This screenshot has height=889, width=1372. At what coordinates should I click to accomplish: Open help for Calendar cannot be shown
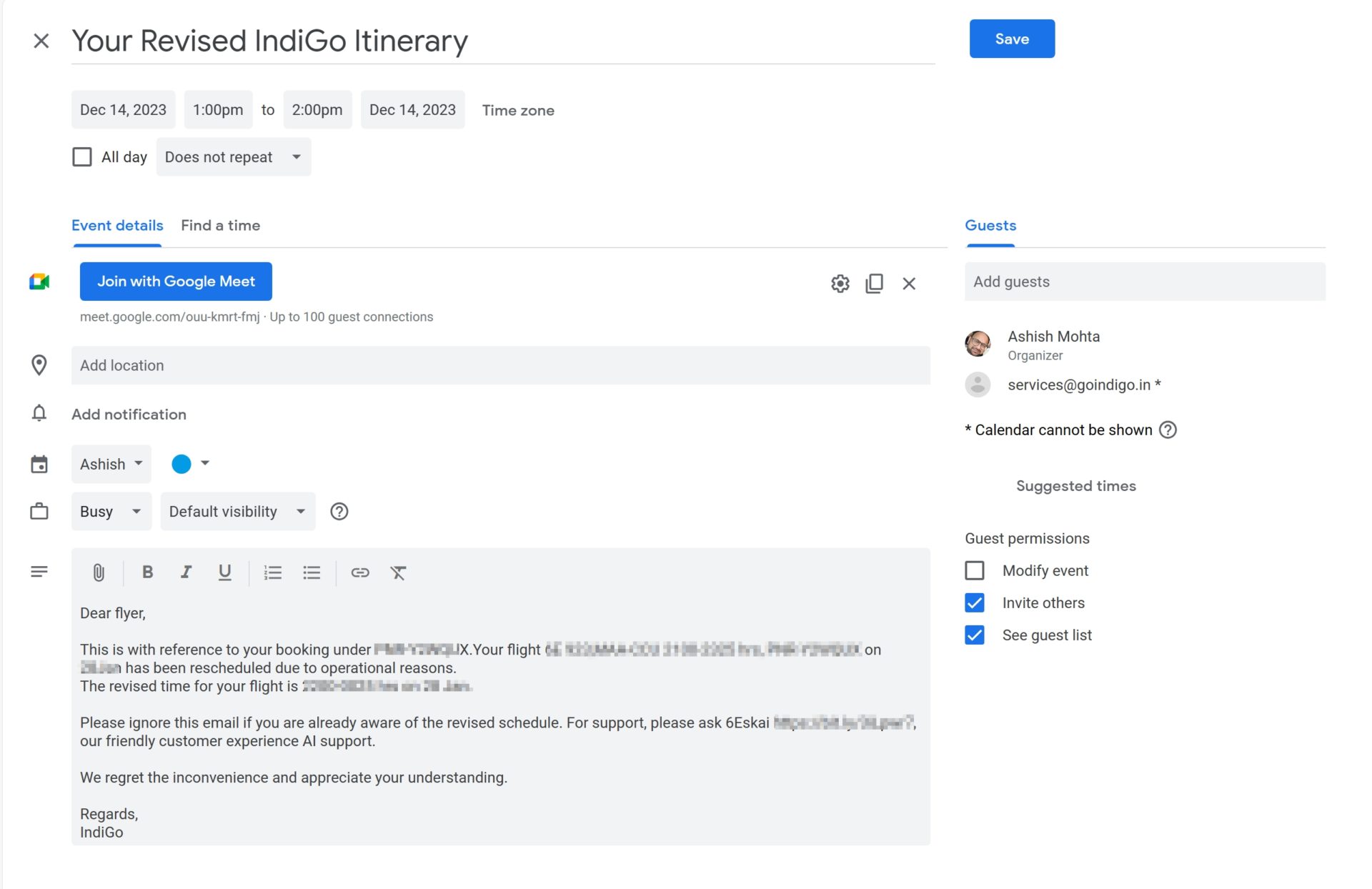[1168, 429]
